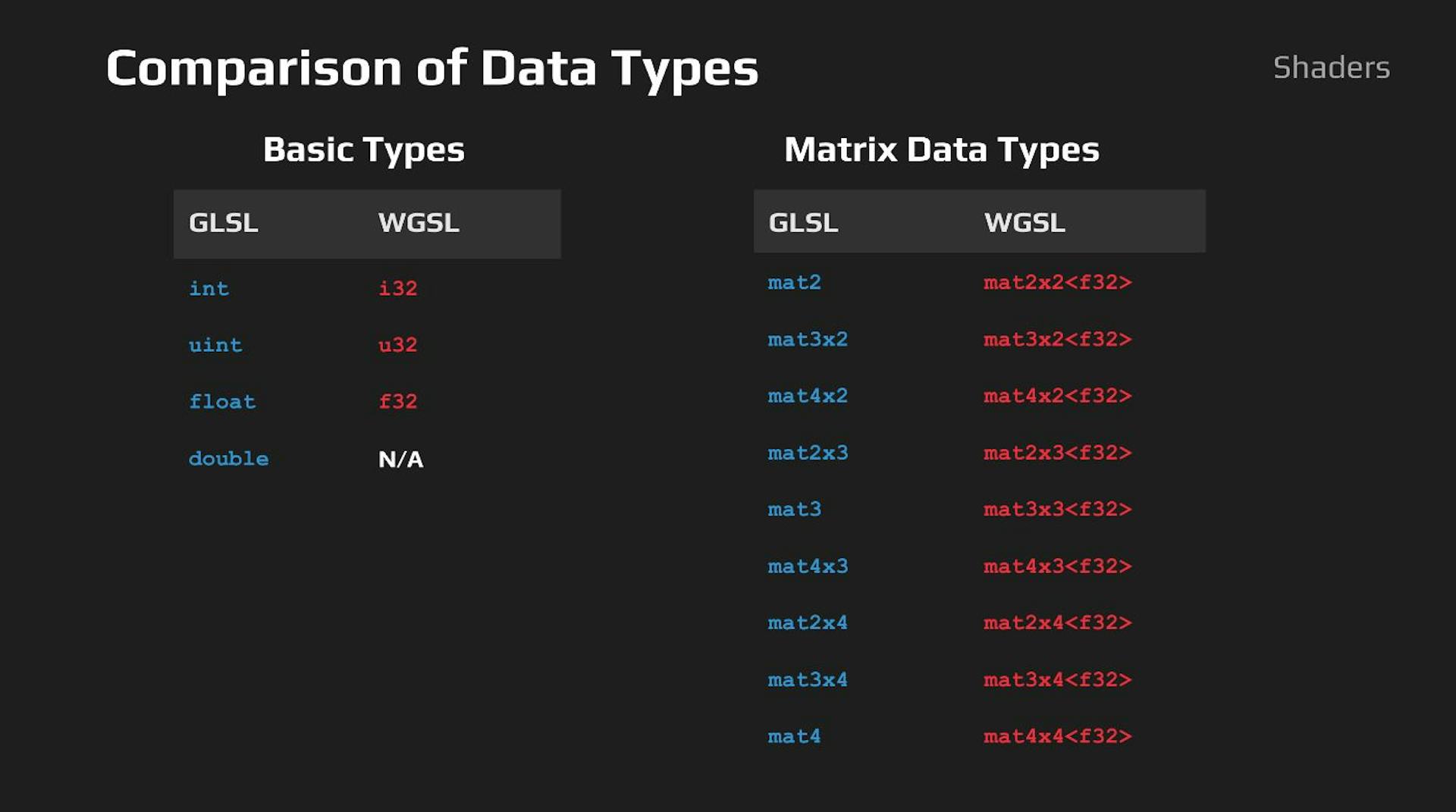This screenshot has height=812, width=1456.
Task: Click WGSL header in Matrix table
Action: point(1024,223)
